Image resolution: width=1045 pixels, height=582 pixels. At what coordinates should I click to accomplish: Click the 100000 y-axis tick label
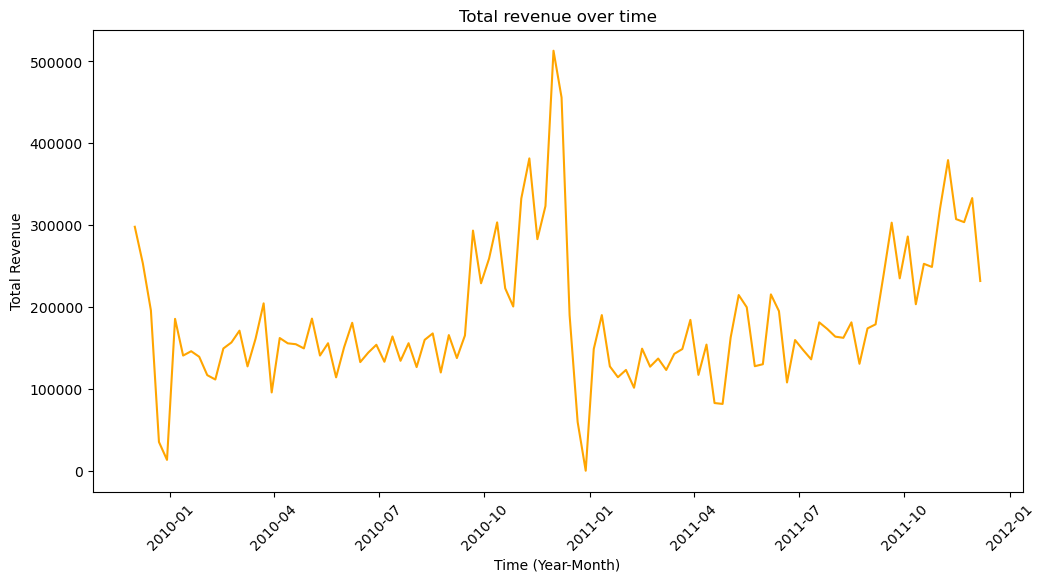(x=57, y=390)
